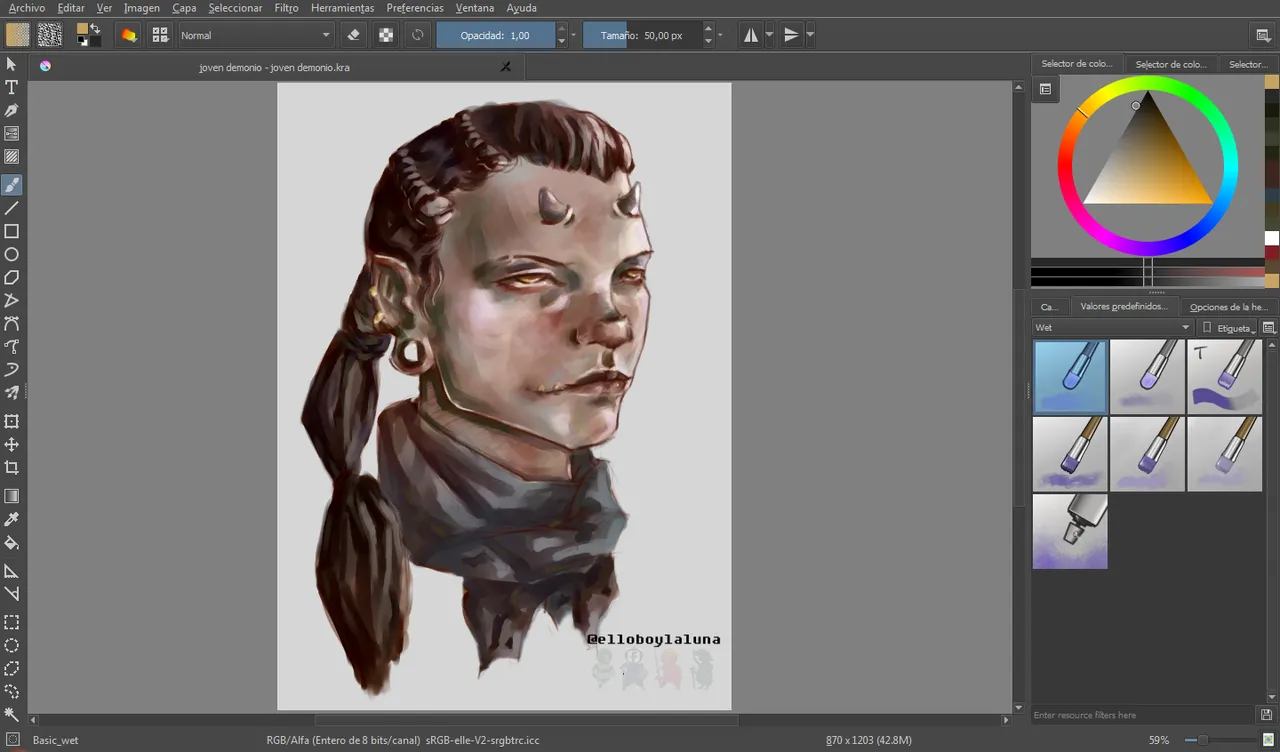1280x752 pixels.
Task: Select the Measure tool
Action: [12, 593]
